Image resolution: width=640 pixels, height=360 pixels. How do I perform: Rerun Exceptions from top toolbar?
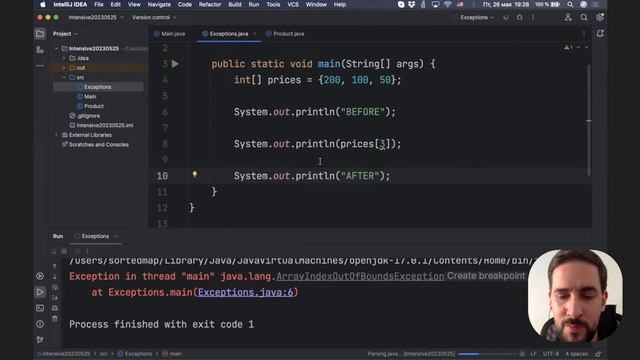[506, 18]
